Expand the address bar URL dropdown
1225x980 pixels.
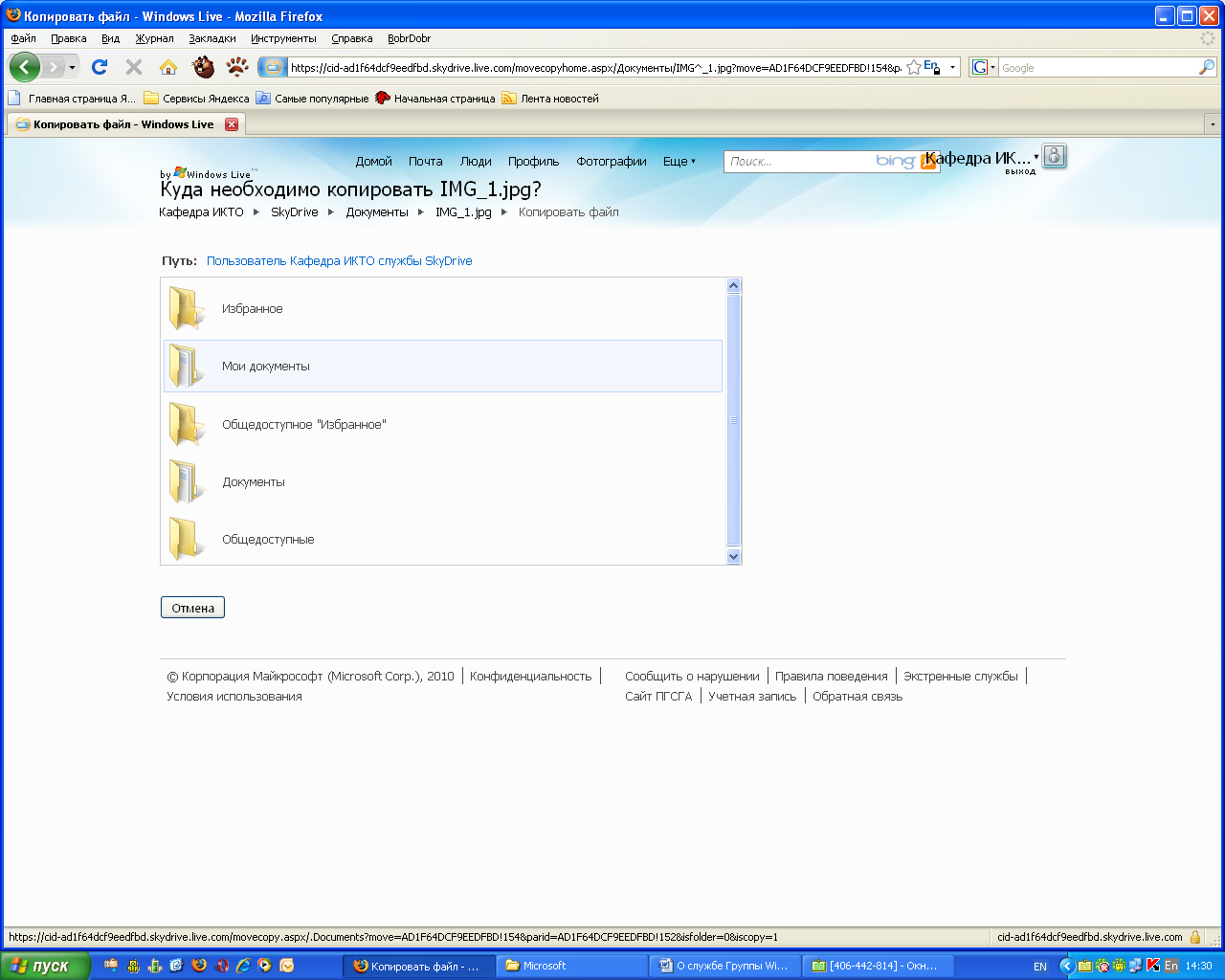coord(952,67)
